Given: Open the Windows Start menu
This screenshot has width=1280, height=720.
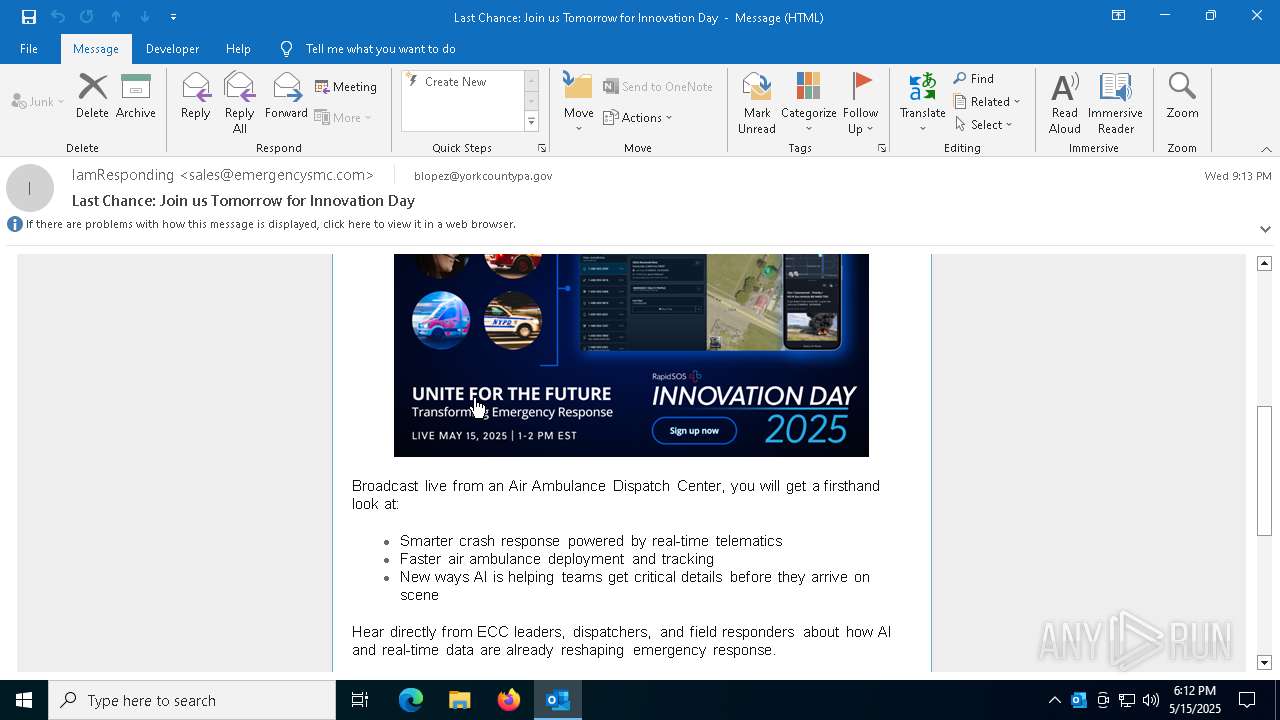Looking at the screenshot, I should [x=24, y=700].
